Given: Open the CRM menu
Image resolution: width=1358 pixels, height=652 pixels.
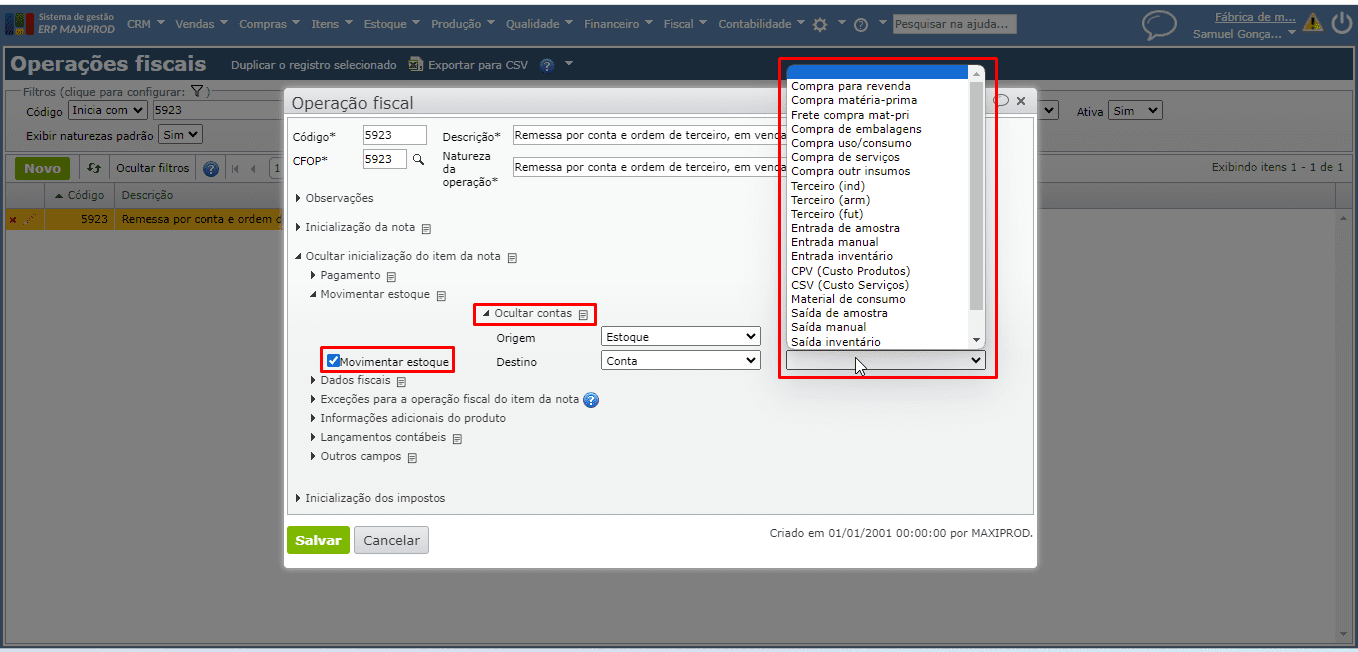Looking at the screenshot, I should point(146,24).
